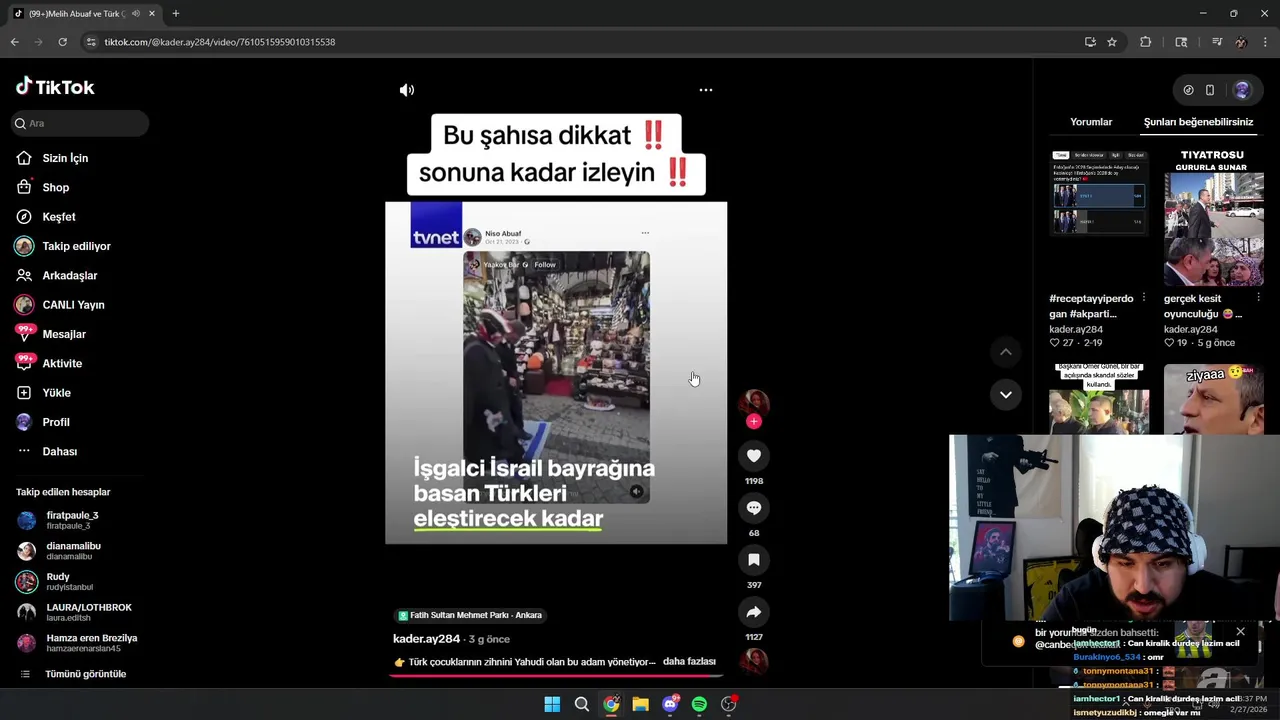The width and height of the screenshot is (1280, 720).
Task: Open Takip ediliyor feed
Action: [76, 246]
